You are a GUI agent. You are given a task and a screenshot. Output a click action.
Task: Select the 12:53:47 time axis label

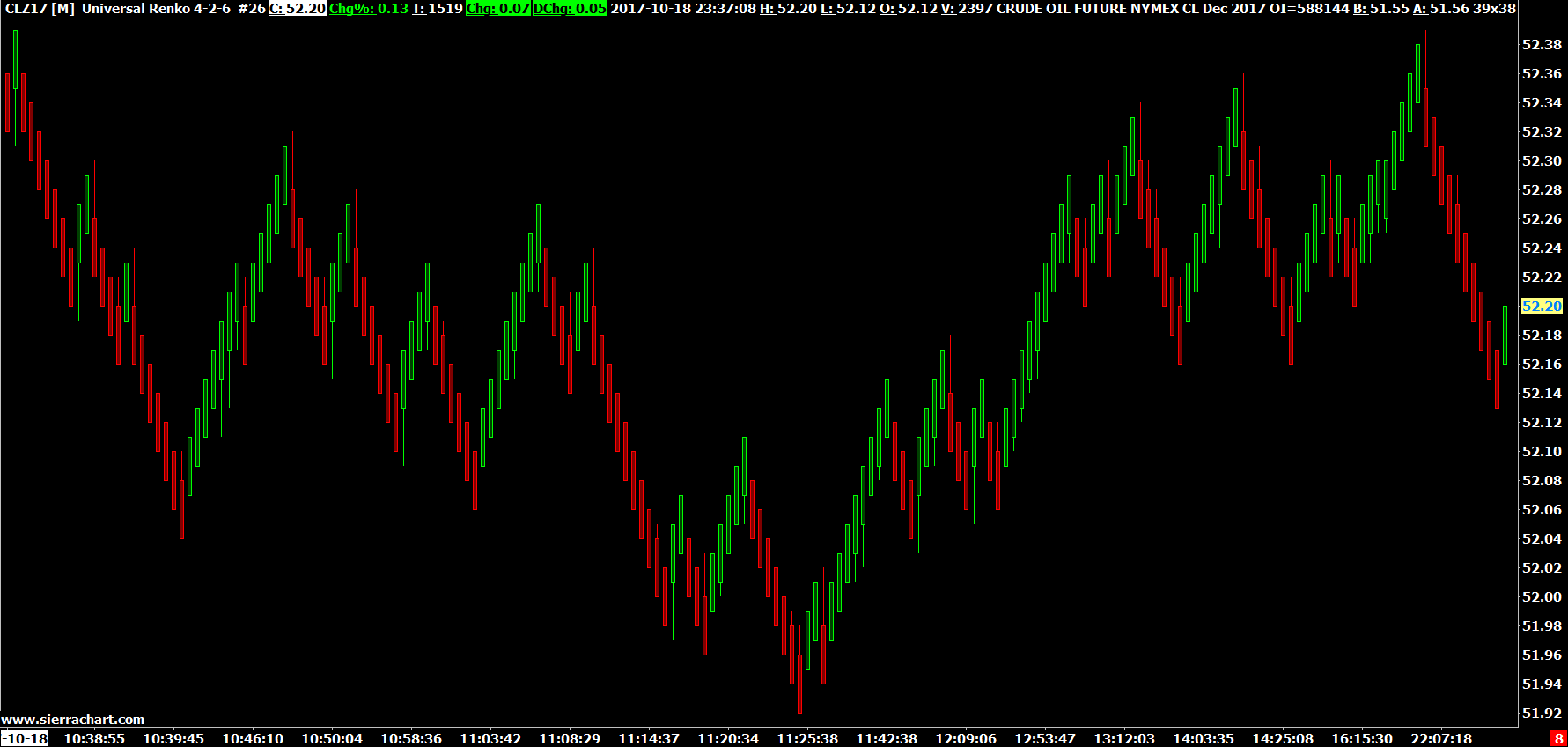tap(1045, 739)
